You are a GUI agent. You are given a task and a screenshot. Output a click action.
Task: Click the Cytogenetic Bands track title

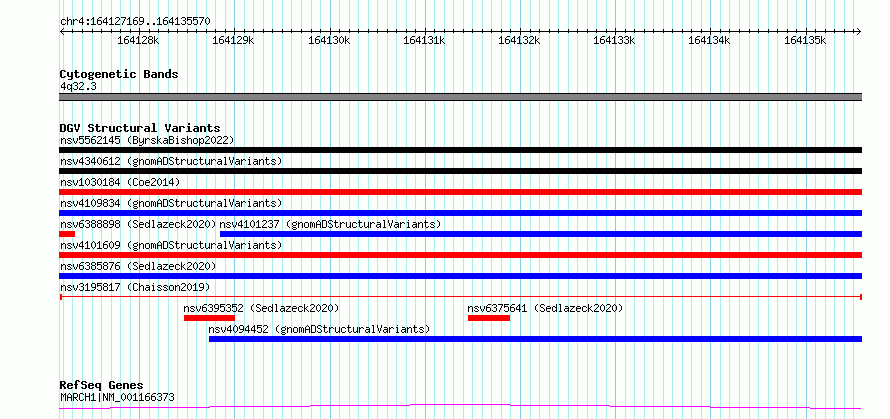pyautogui.click(x=119, y=74)
